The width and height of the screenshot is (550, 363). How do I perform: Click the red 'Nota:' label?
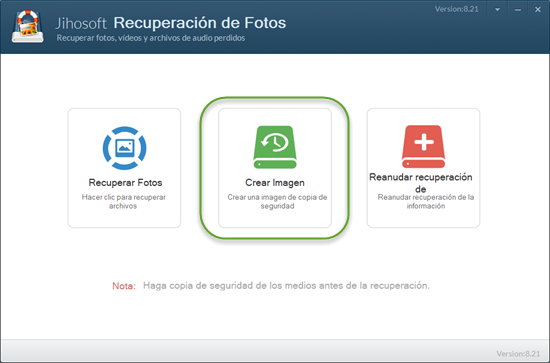[x=124, y=286]
